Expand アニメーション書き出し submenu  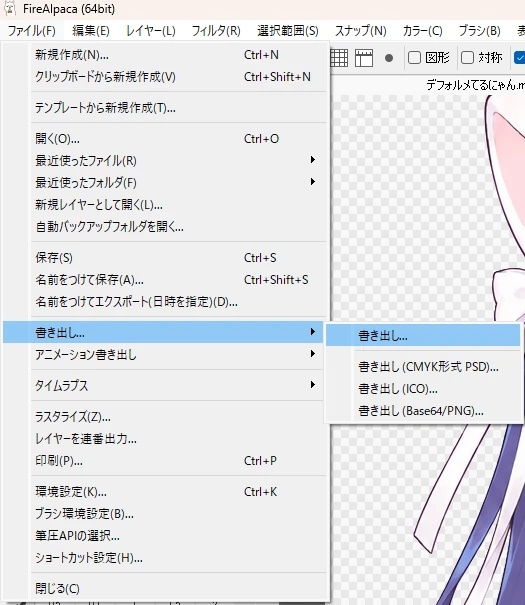(x=163, y=354)
